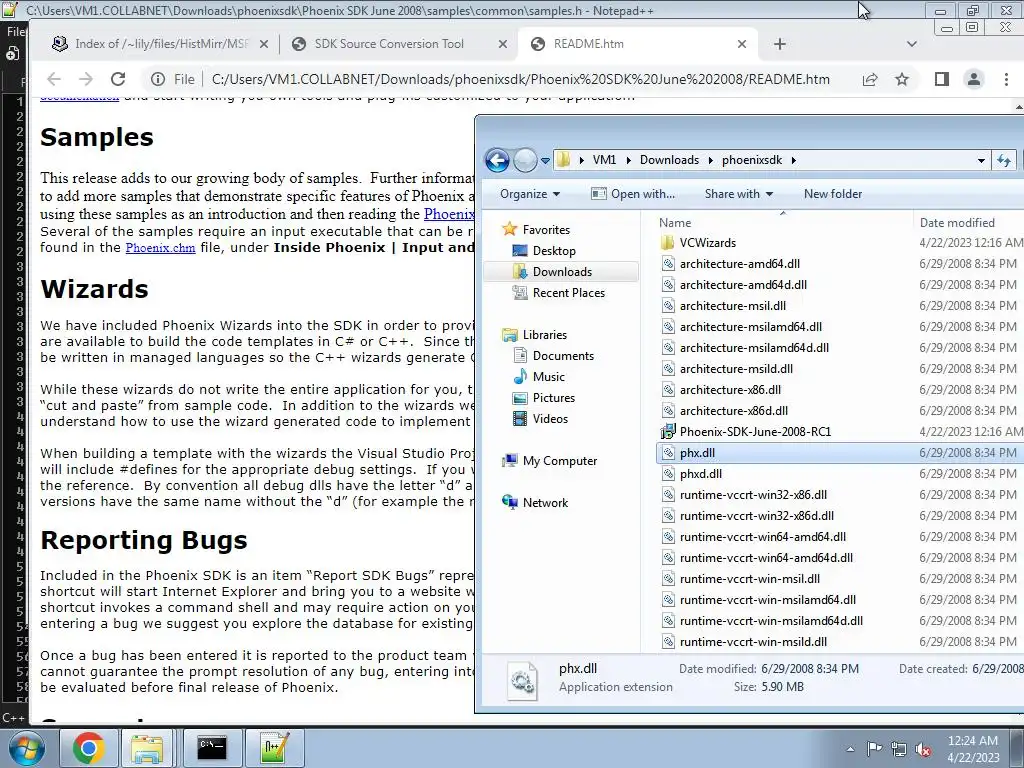The width and height of the screenshot is (1024, 768).
Task: Open Chrome tab search chevron
Action: [912, 44]
